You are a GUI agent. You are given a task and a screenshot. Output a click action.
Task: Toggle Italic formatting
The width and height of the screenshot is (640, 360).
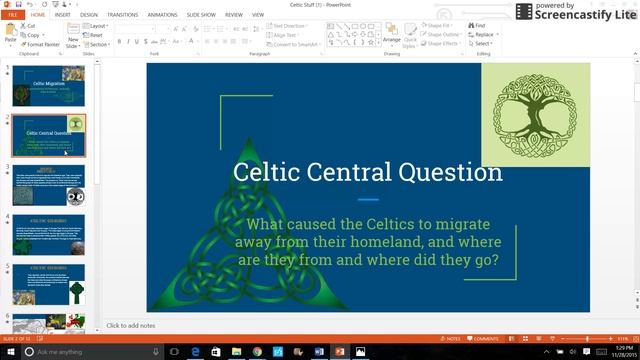tap(128, 41)
